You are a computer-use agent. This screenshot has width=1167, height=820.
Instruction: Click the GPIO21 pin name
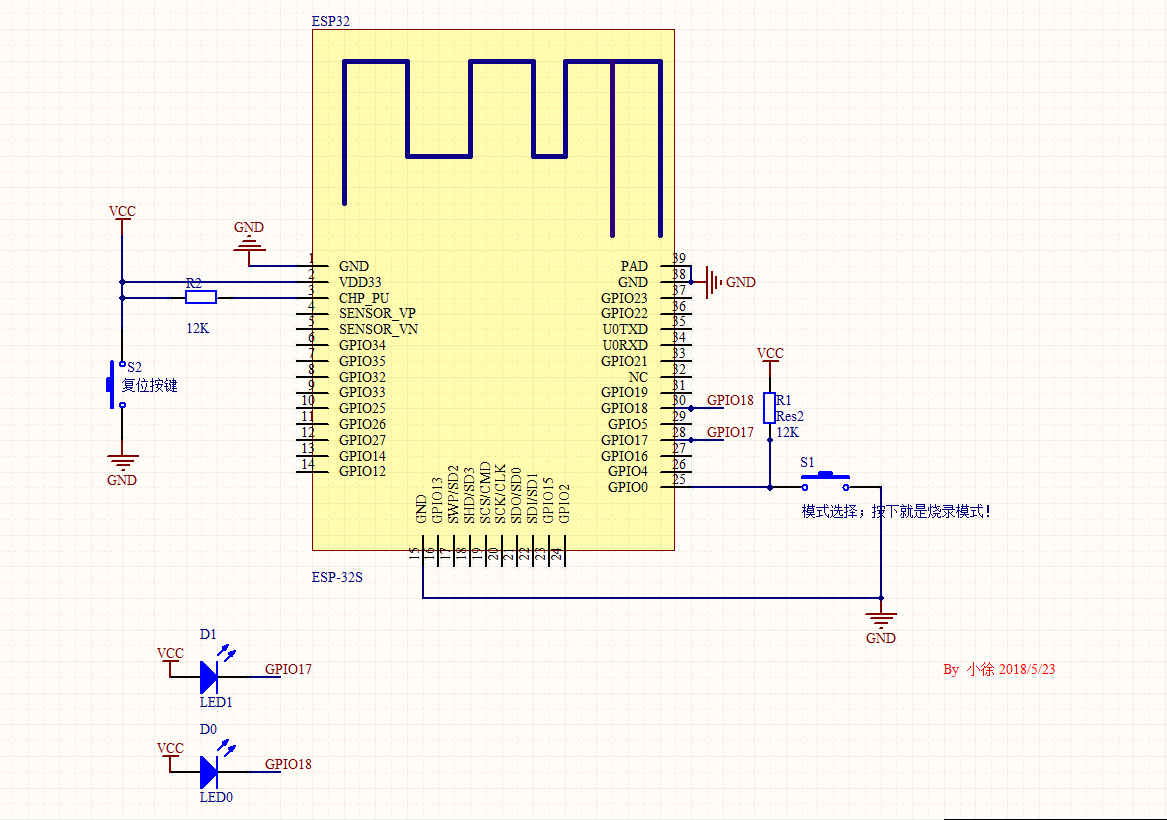624,361
